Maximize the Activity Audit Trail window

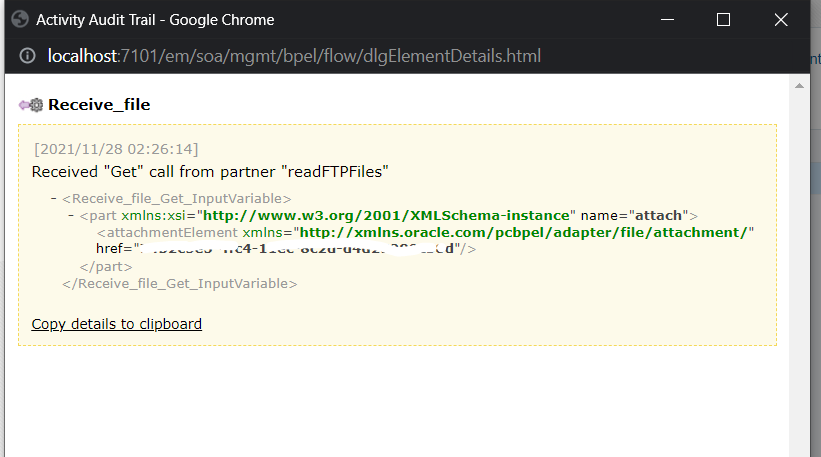[724, 20]
